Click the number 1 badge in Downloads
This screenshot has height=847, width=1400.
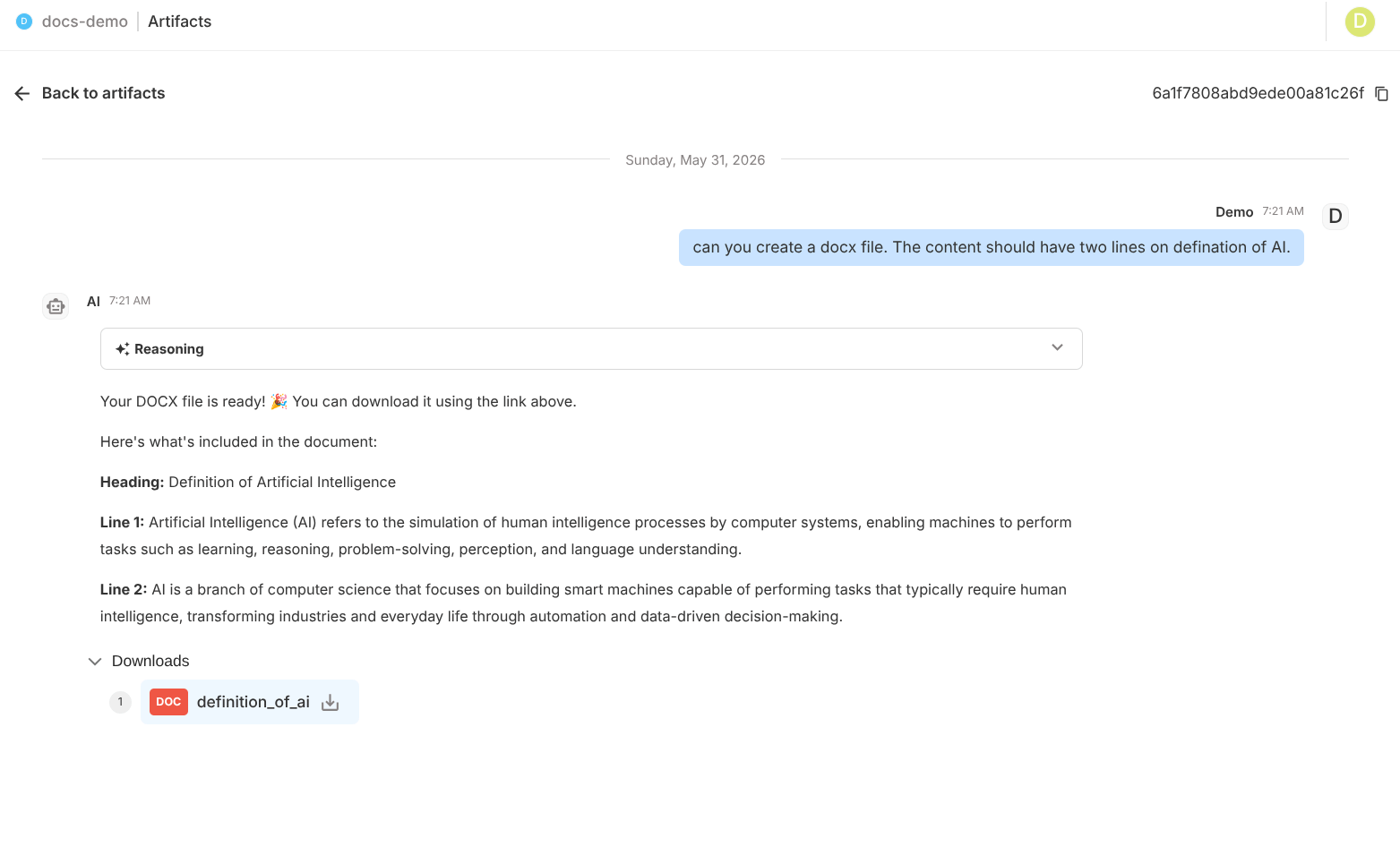(120, 702)
